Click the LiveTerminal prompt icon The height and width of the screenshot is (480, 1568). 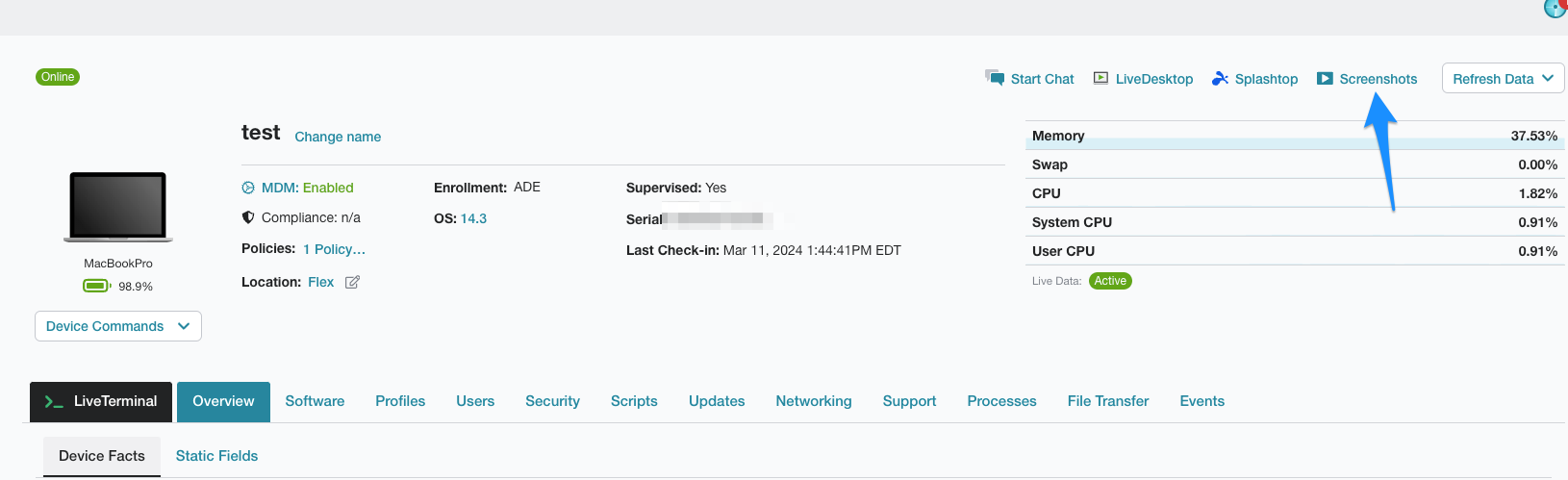point(54,402)
